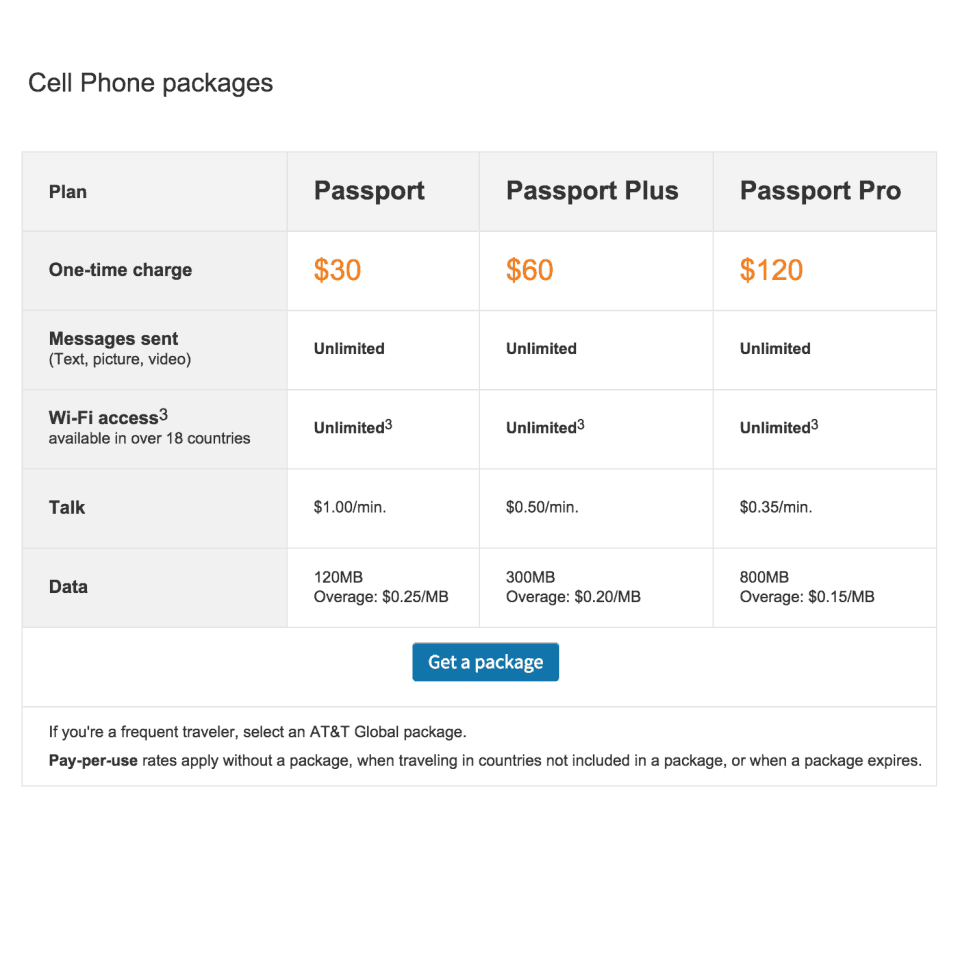Select the Passport Plus plan header
Viewport: 960px width, 960px height.
[x=592, y=191]
